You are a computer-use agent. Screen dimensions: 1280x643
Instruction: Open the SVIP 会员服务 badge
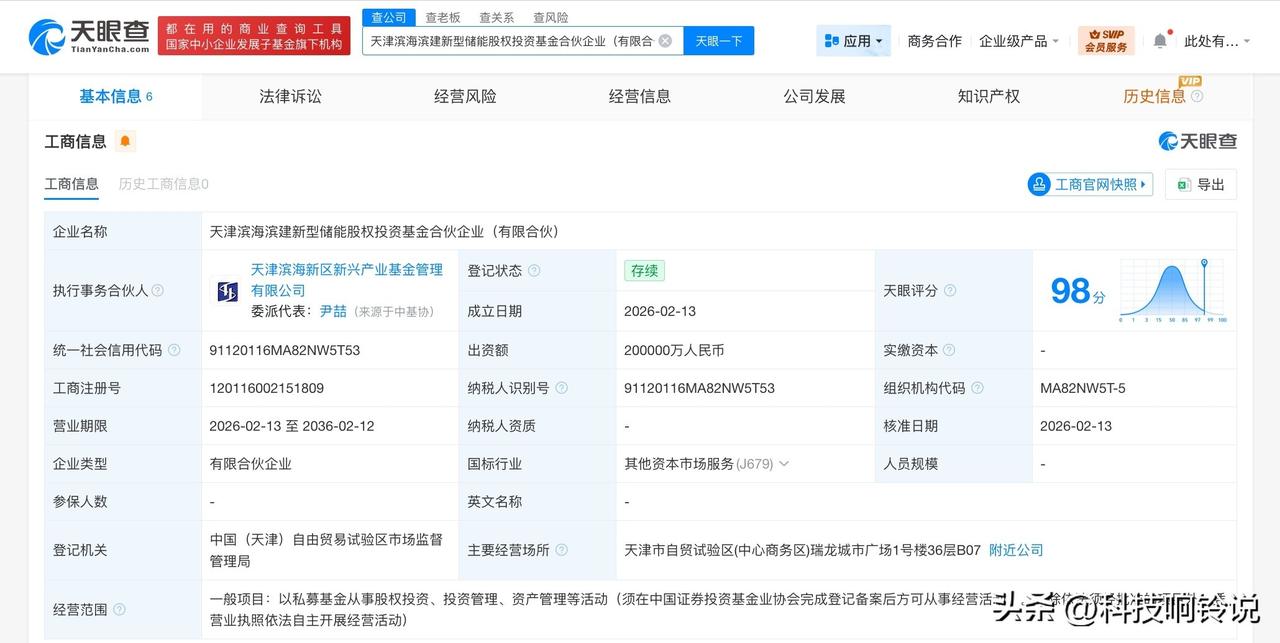[1105, 40]
